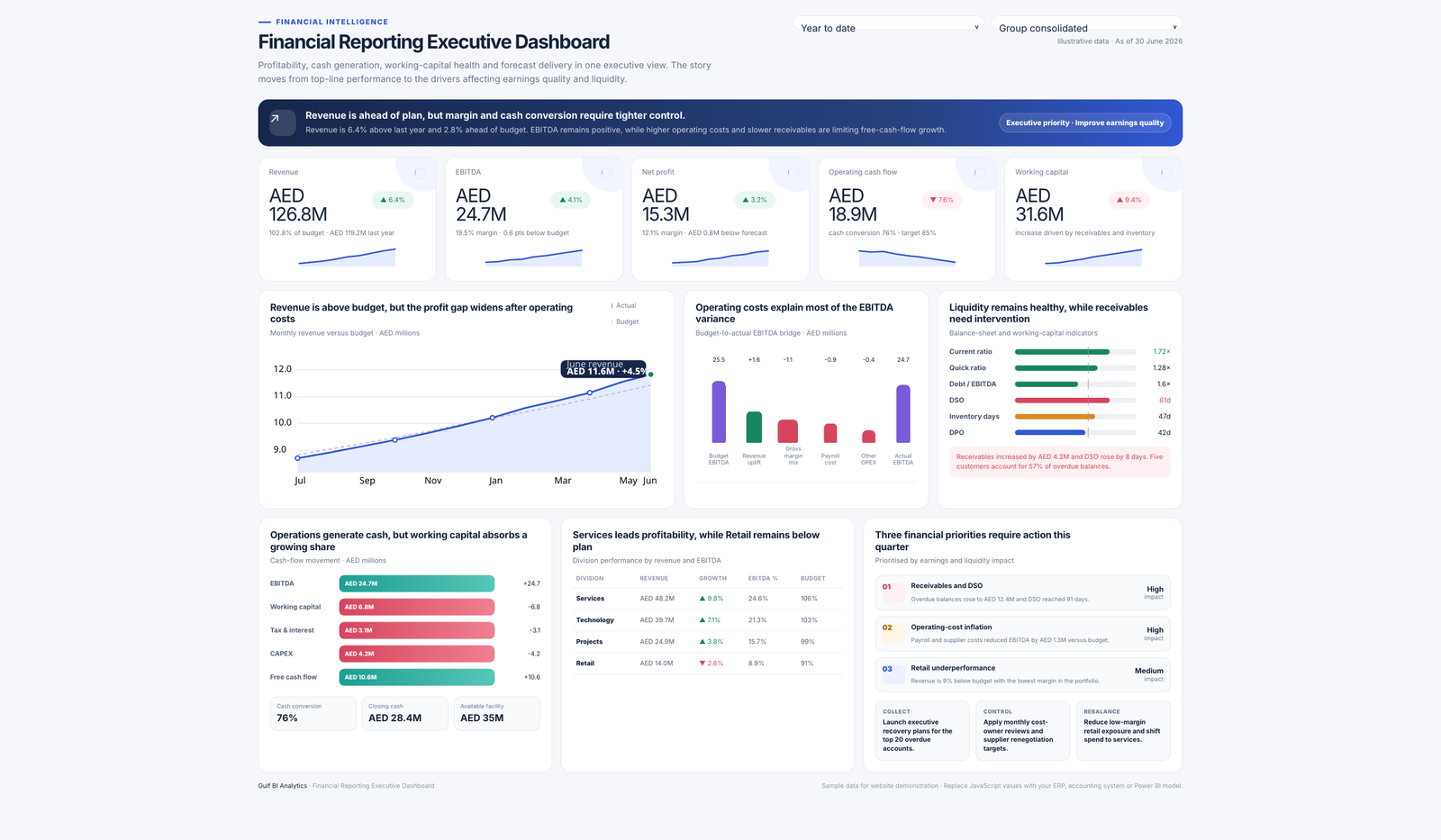Click the June revenue AED 11.6M tooltip
The width and height of the screenshot is (1441, 840).
pos(604,368)
